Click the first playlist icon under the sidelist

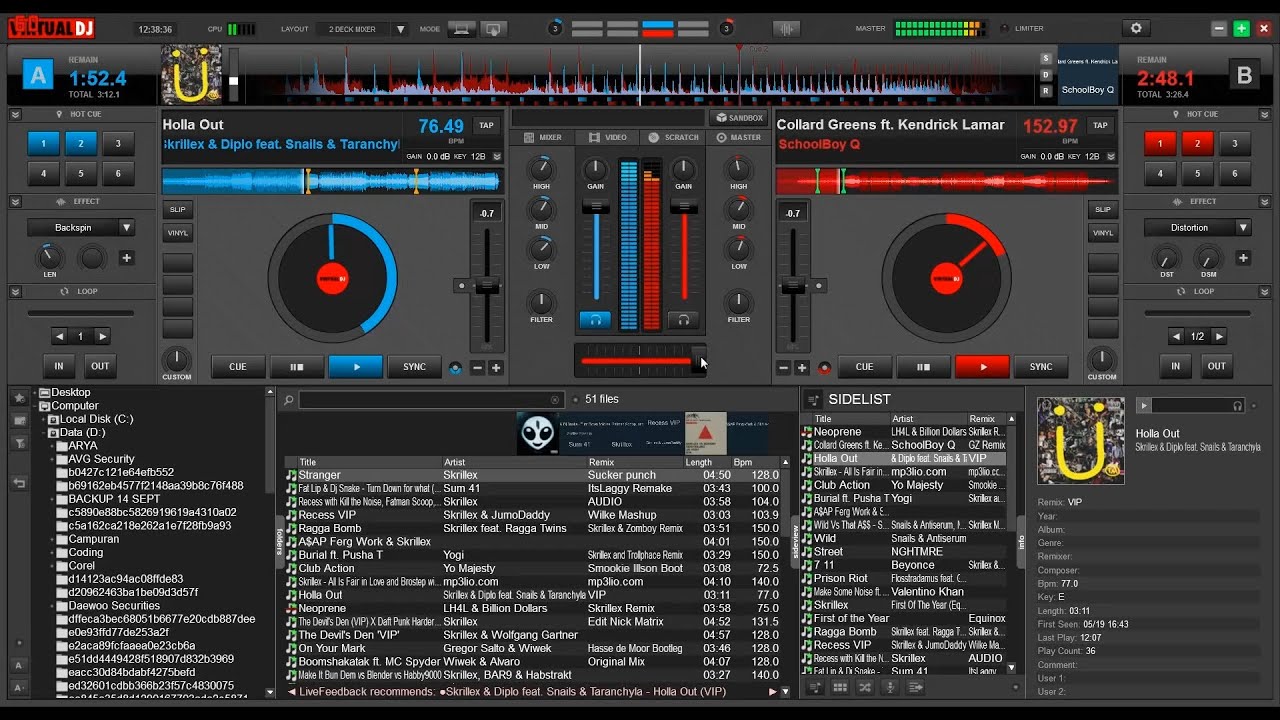815,687
